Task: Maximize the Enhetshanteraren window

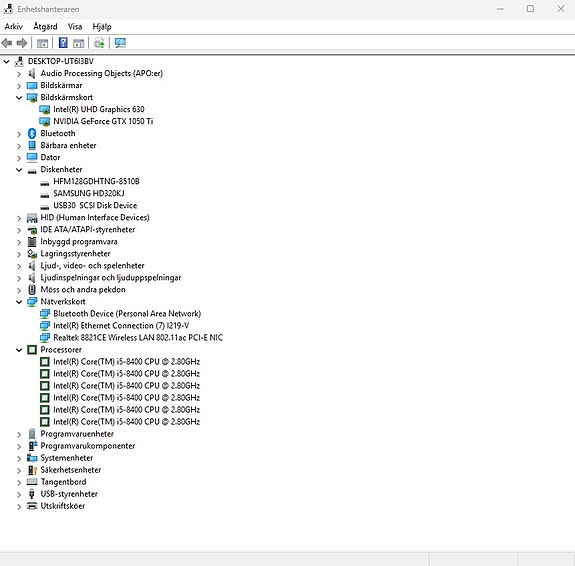Action: pyautogui.click(x=530, y=9)
